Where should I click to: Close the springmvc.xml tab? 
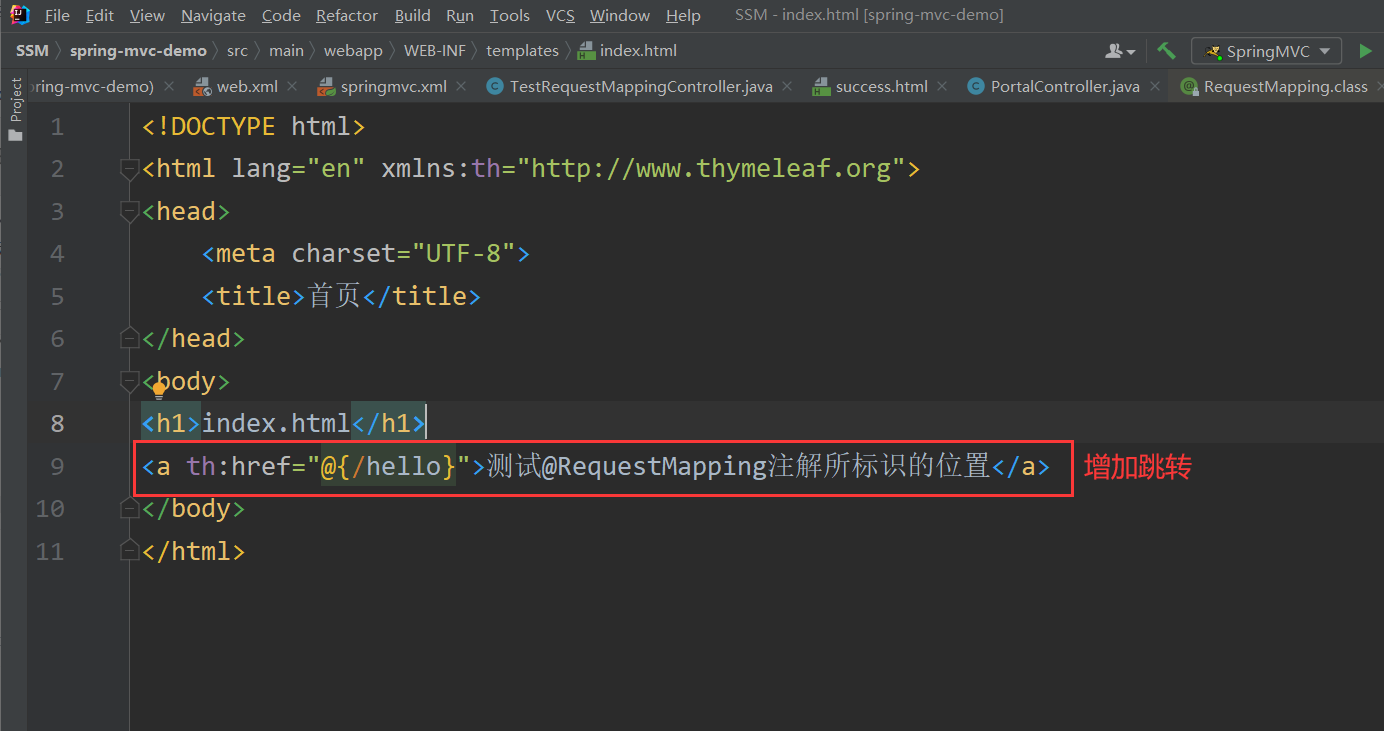coord(461,87)
